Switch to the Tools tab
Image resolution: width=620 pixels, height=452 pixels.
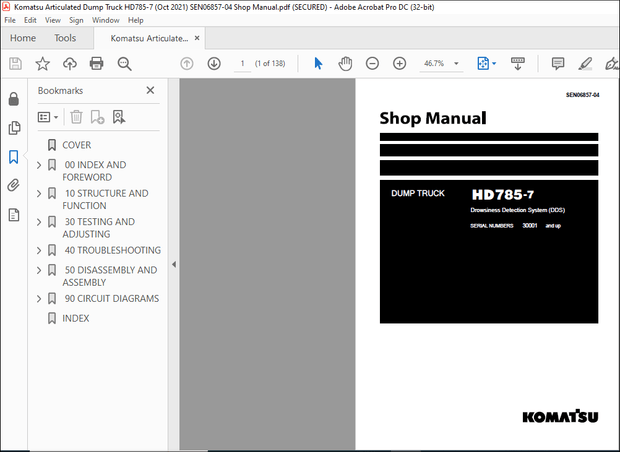[x=65, y=38]
